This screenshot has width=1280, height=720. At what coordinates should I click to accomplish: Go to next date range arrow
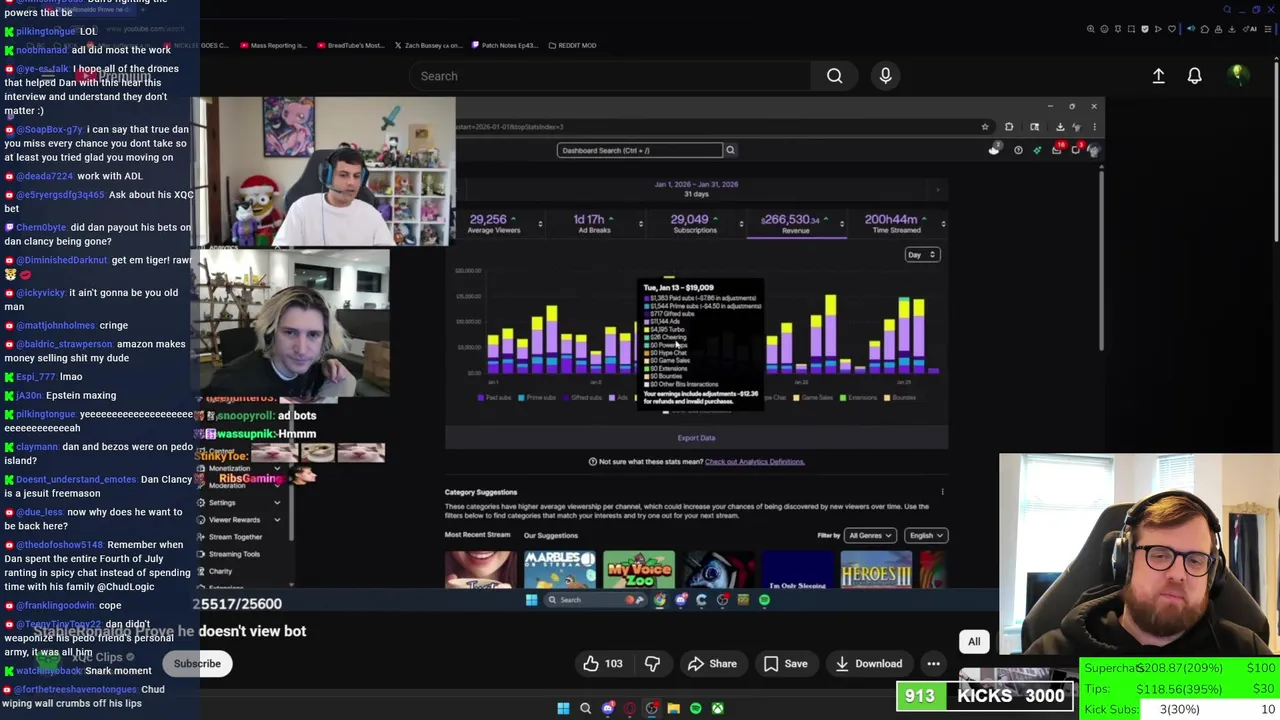[x=937, y=189]
